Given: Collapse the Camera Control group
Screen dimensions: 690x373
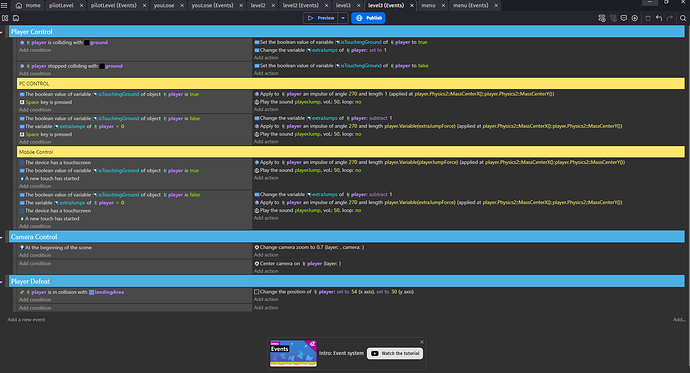Looking at the screenshot, I should [x=1, y=237].
